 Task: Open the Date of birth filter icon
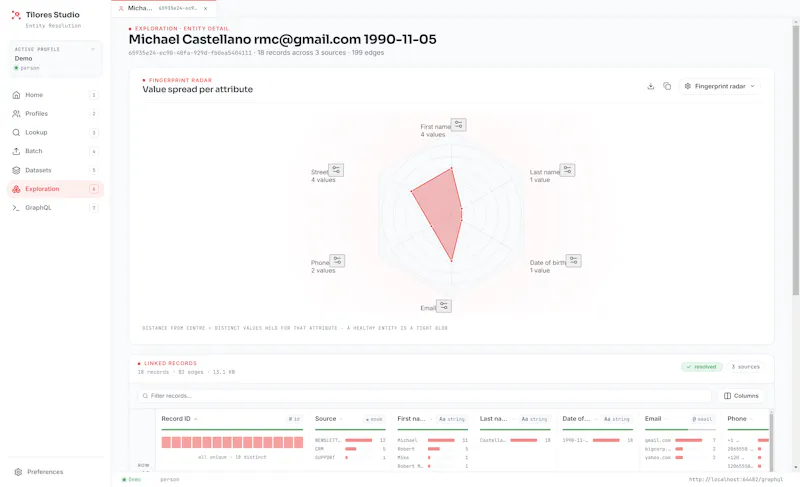click(574, 261)
